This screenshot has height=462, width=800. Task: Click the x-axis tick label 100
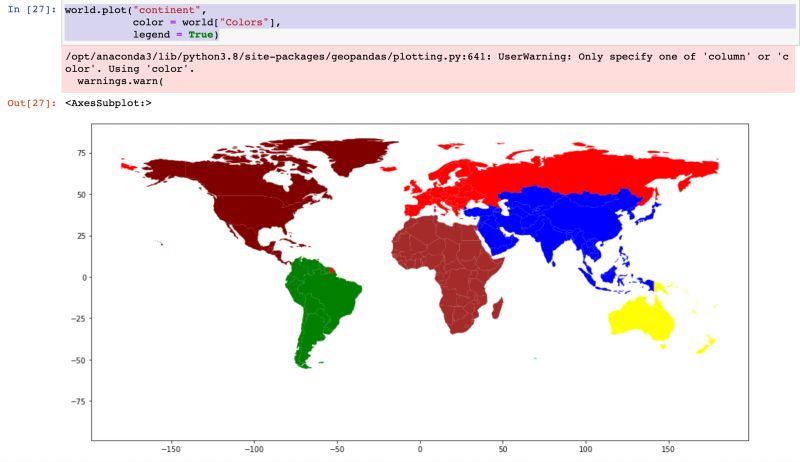tap(585, 449)
